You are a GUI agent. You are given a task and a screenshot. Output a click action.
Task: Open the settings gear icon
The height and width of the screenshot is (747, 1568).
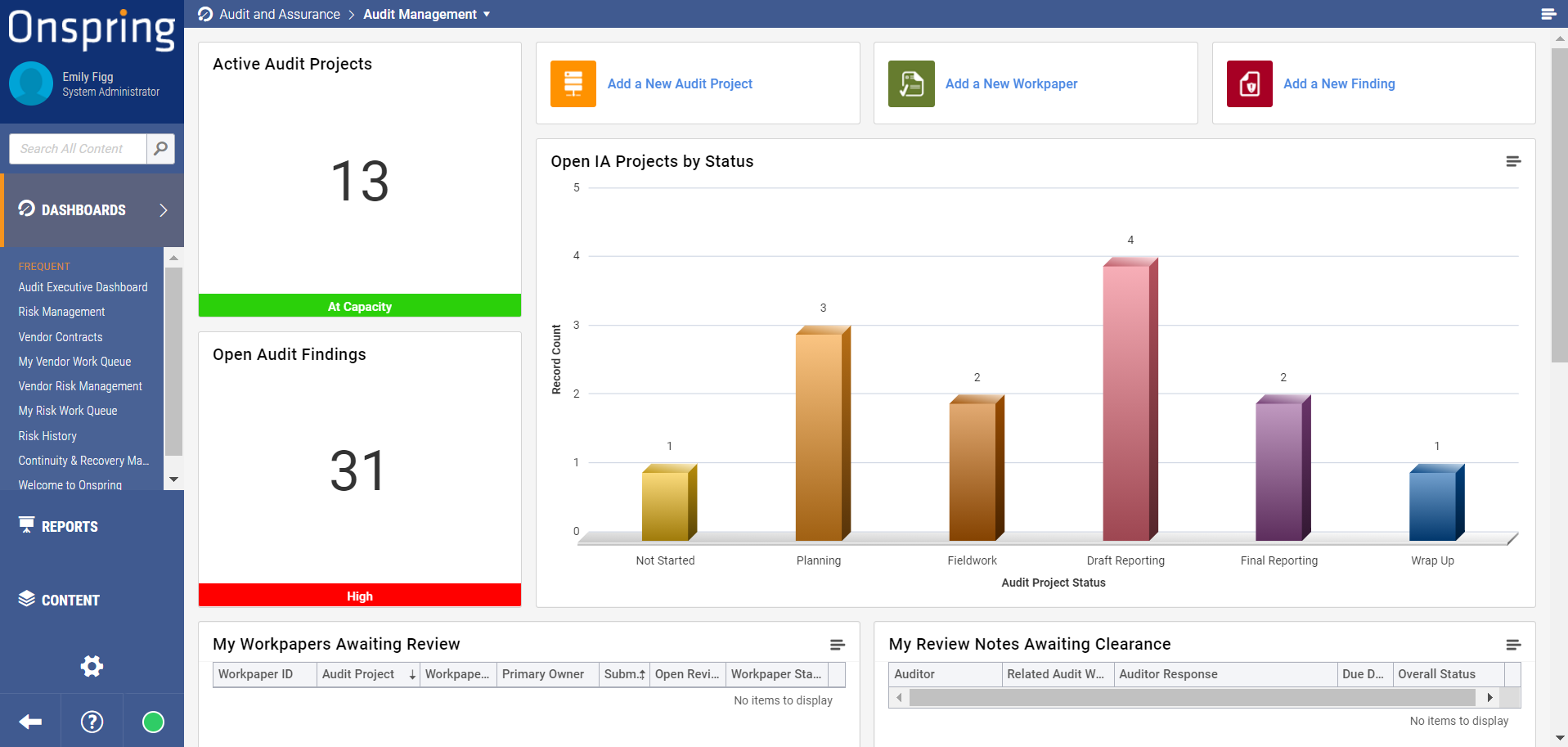[x=92, y=666]
